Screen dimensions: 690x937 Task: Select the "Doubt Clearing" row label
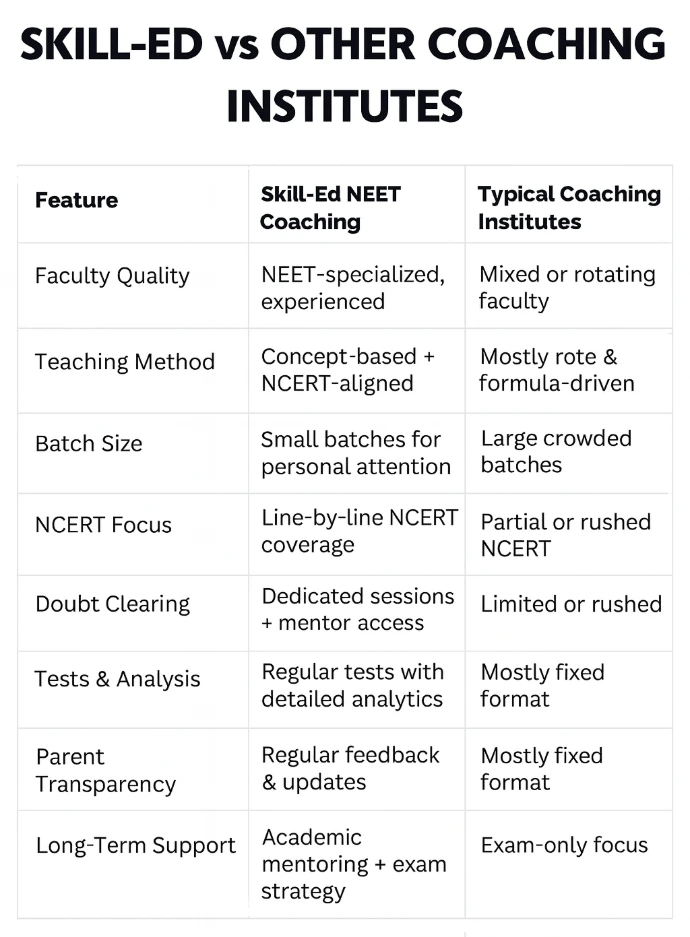pyautogui.click(x=112, y=604)
